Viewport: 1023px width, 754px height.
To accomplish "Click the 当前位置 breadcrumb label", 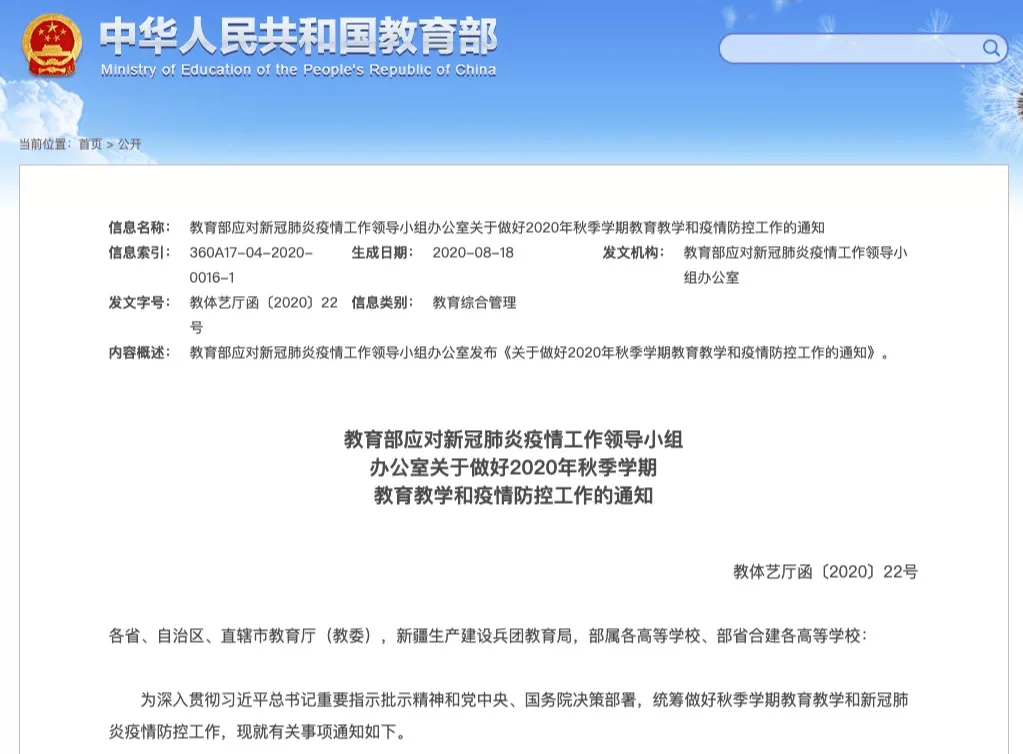I will [x=44, y=144].
